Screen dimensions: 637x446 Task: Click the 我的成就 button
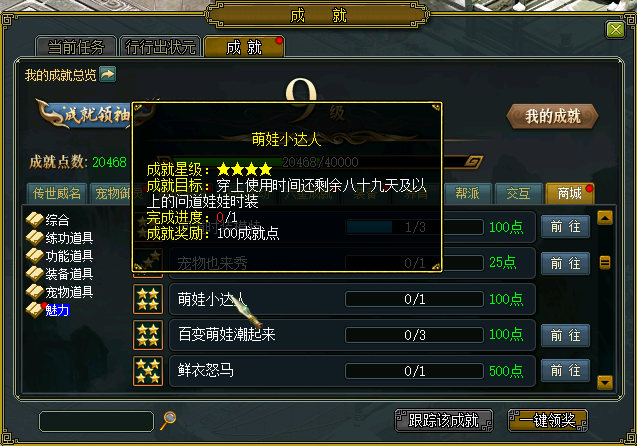(x=552, y=117)
